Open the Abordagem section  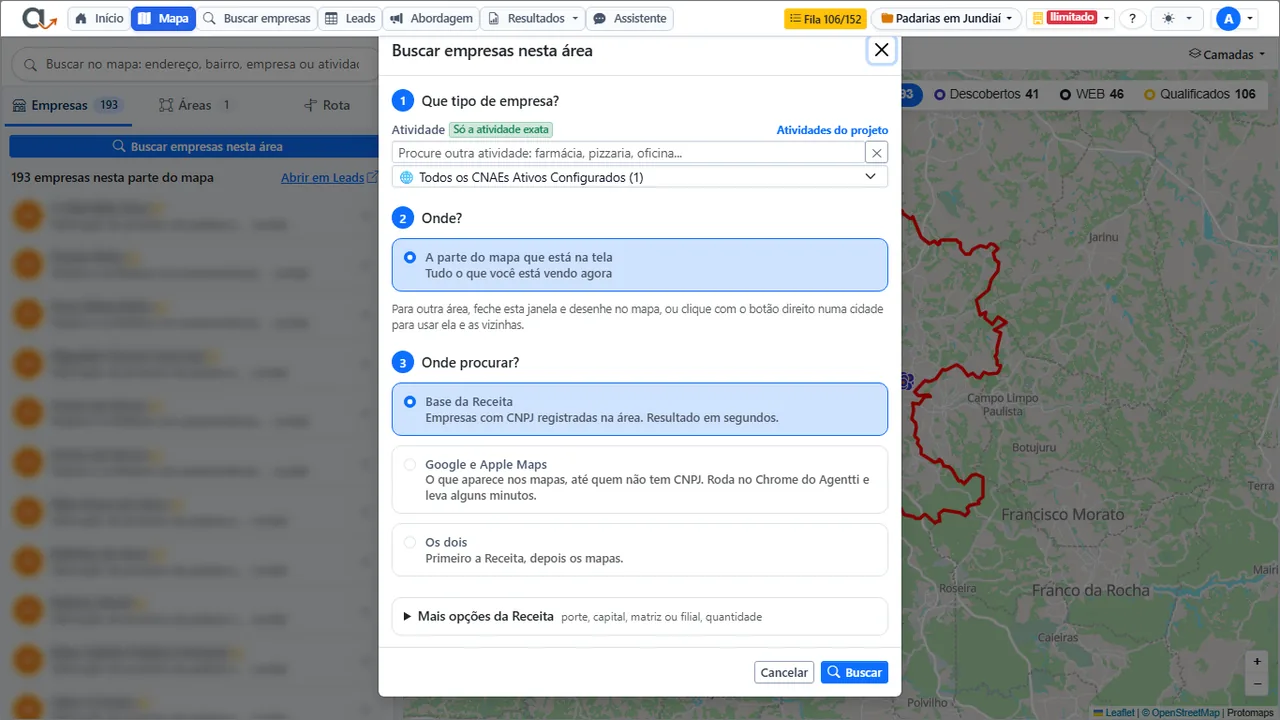(x=430, y=19)
